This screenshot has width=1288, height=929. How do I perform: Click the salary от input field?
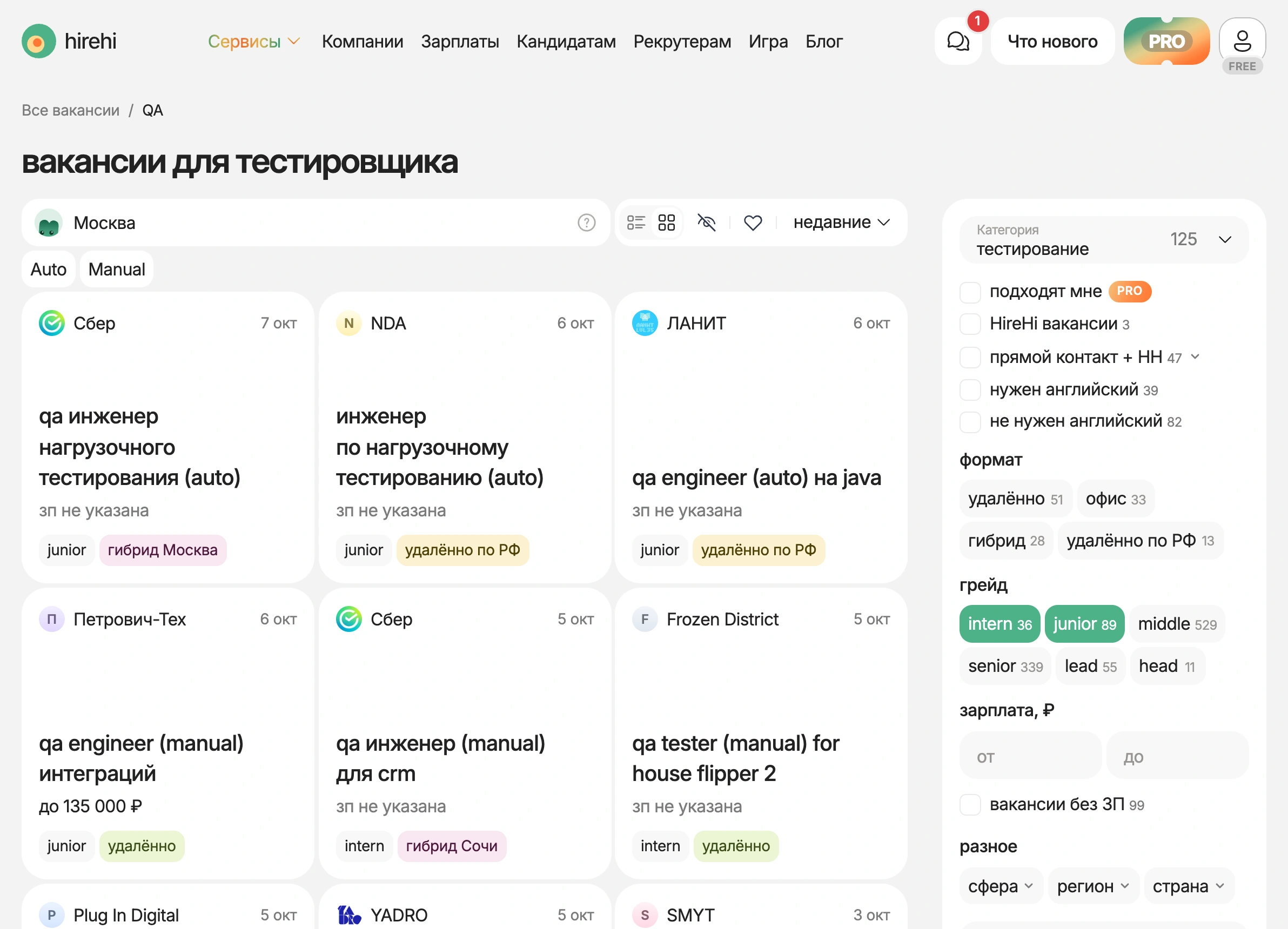(x=1030, y=756)
